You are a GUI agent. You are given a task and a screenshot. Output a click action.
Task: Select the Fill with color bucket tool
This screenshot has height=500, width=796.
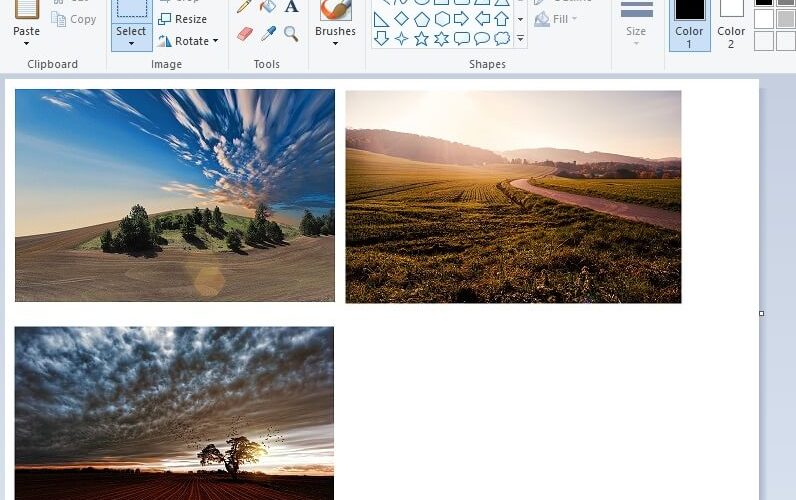pyautogui.click(x=268, y=6)
